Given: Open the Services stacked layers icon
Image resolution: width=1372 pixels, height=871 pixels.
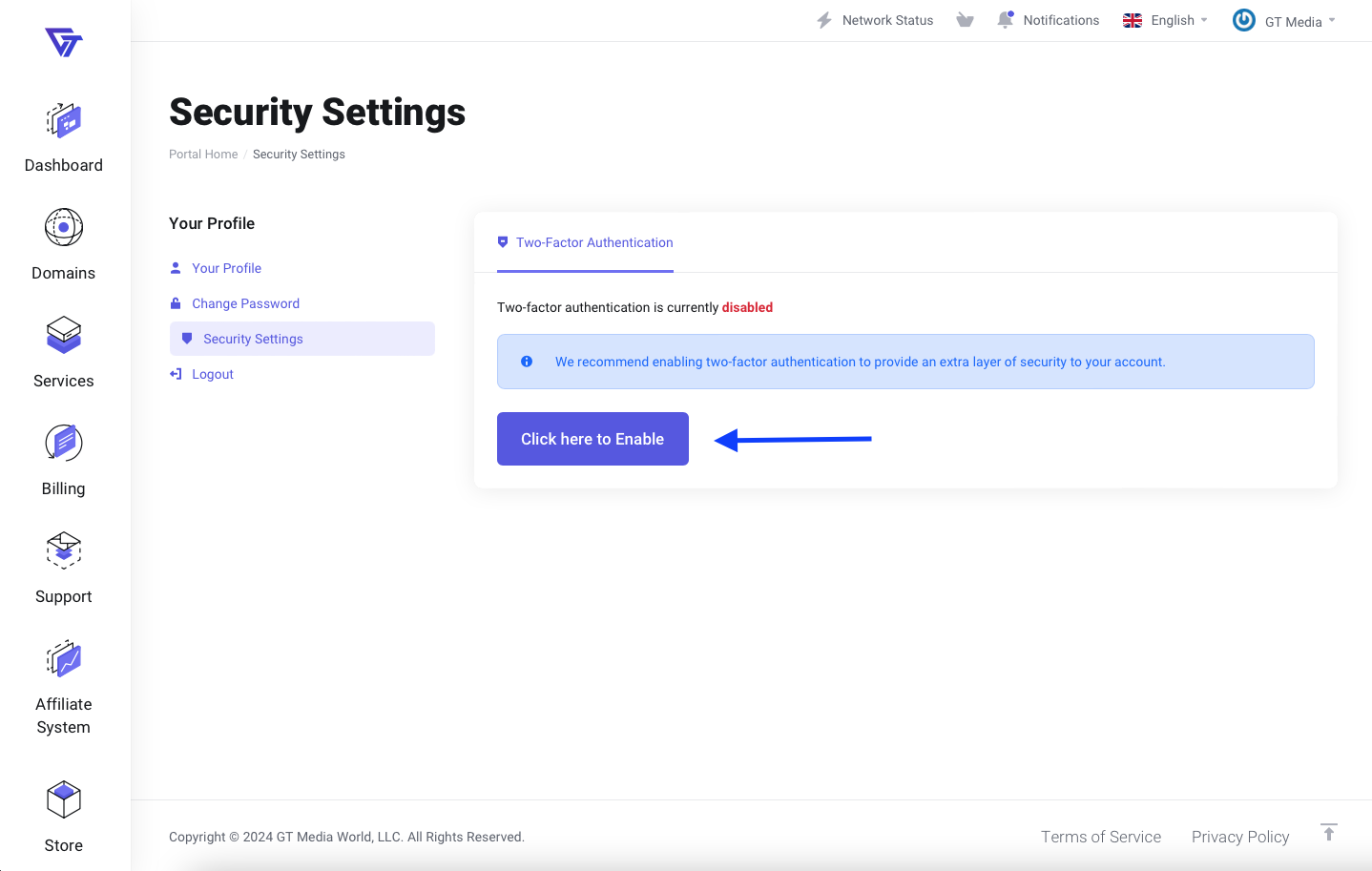Looking at the screenshot, I should [x=64, y=336].
